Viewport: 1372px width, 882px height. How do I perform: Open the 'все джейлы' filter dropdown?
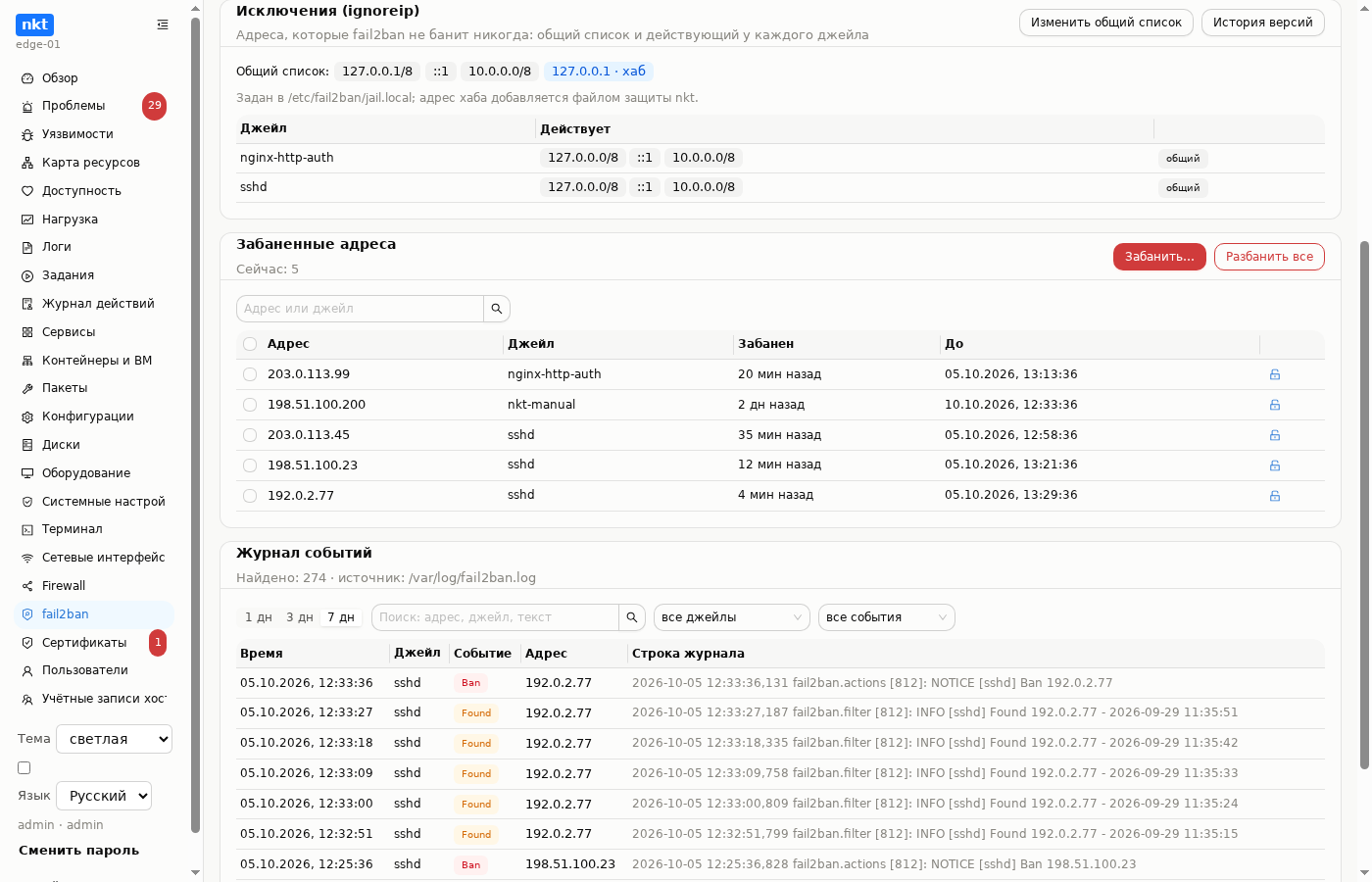pyautogui.click(x=732, y=617)
